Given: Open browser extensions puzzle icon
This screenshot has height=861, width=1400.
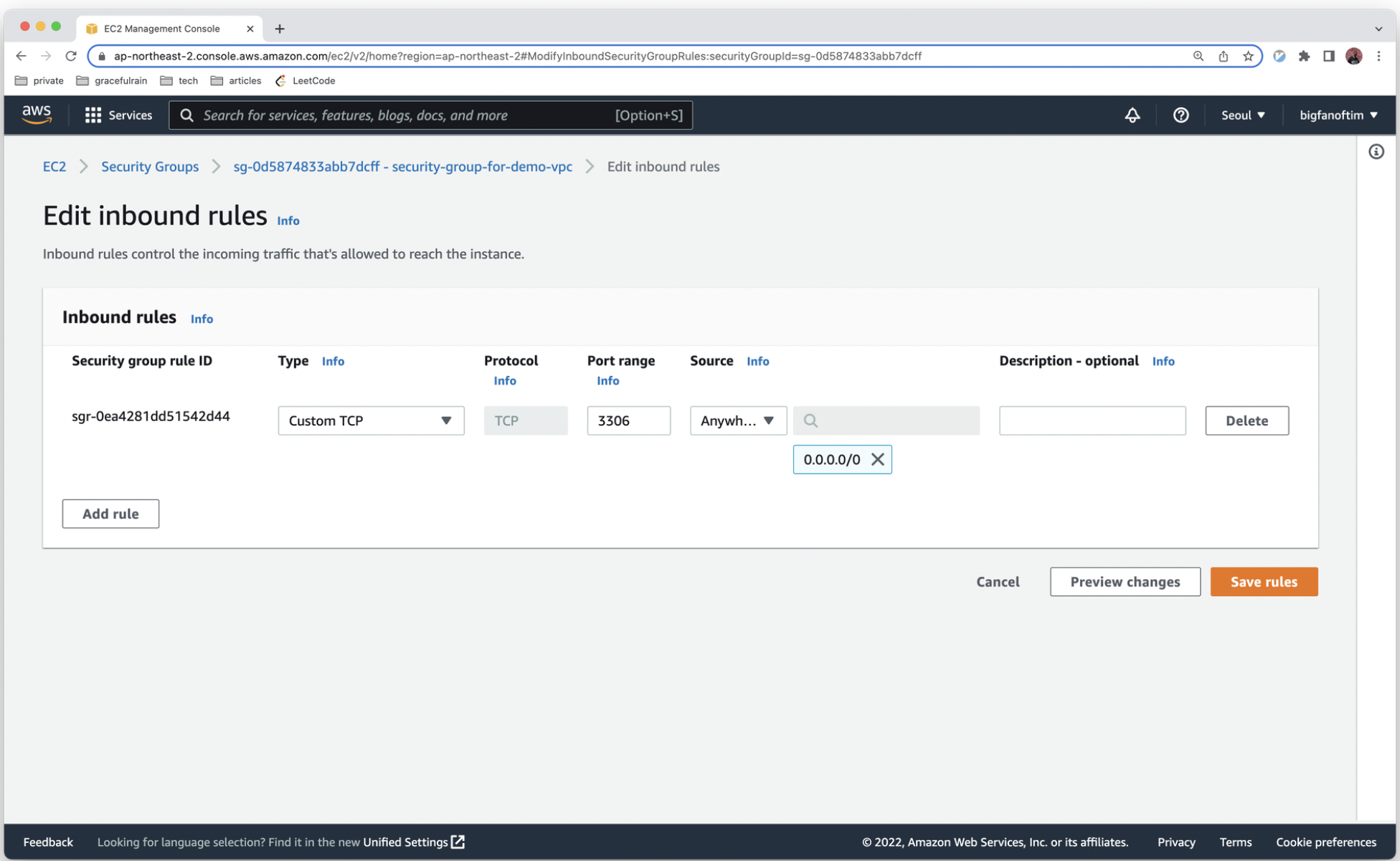Looking at the screenshot, I should click(x=1304, y=56).
